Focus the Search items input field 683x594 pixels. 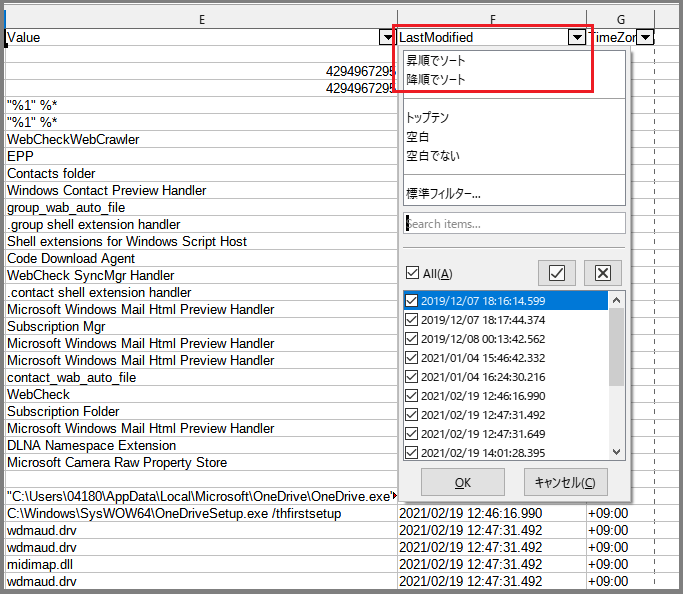(x=514, y=223)
